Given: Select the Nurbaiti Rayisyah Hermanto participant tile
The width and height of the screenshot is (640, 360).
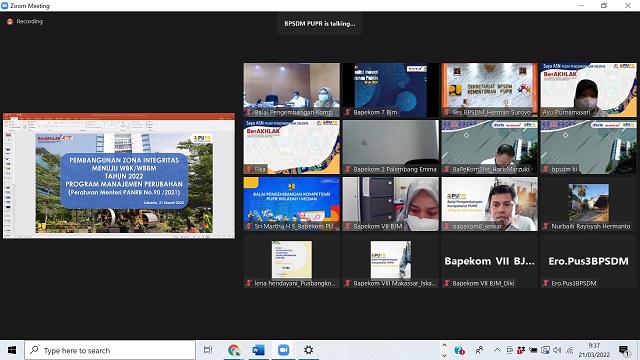Looking at the screenshot, I should point(588,204).
